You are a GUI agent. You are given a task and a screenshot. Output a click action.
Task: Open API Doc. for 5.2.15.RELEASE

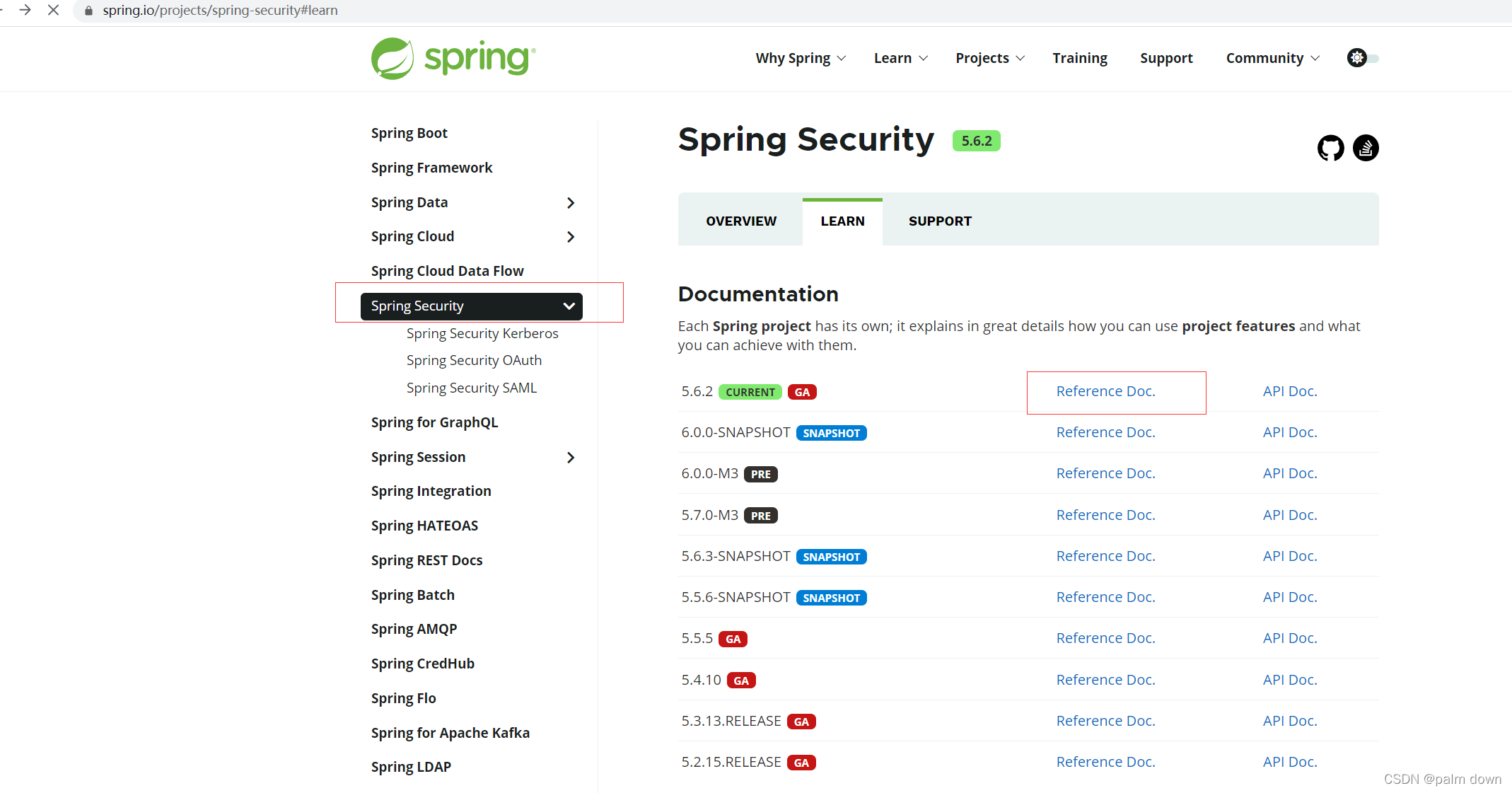1290,762
